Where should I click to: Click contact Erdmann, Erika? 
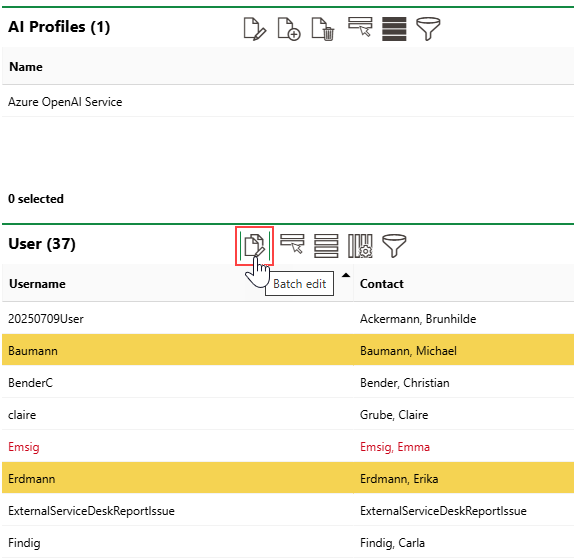(x=399, y=478)
